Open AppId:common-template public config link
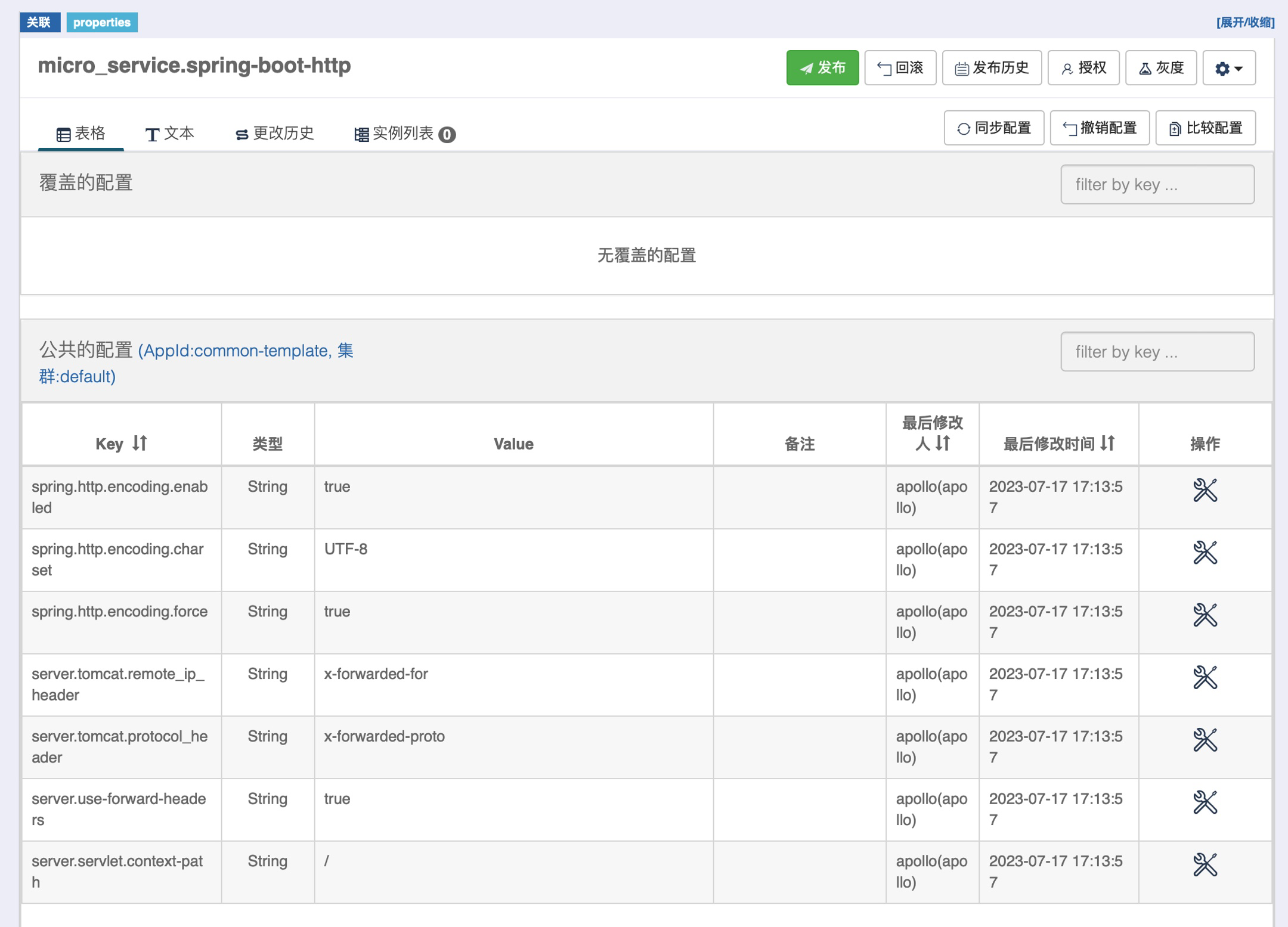Viewport: 1288px width, 927px height. (x=236, y=351)
